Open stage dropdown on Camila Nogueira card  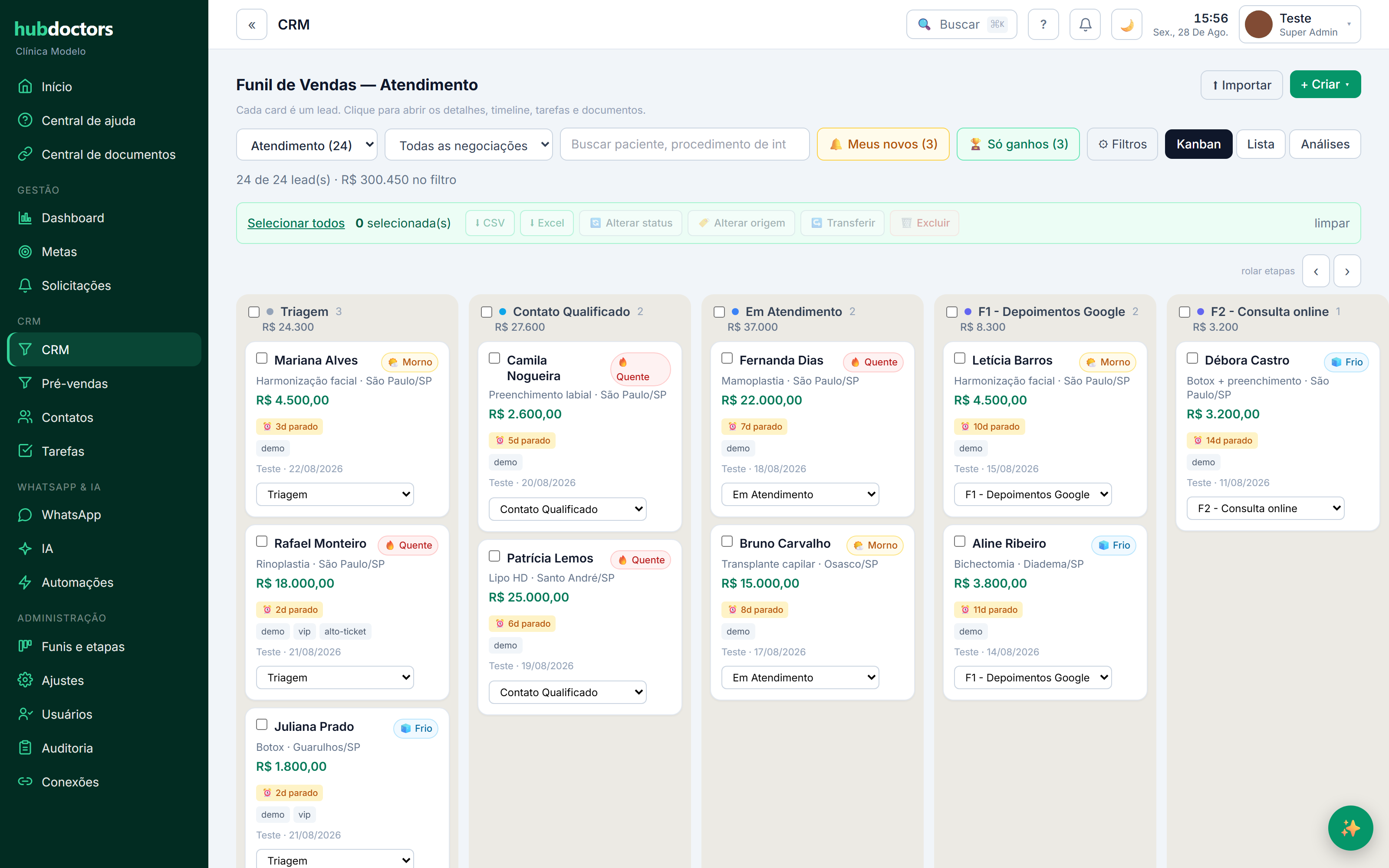click(568, 509)
